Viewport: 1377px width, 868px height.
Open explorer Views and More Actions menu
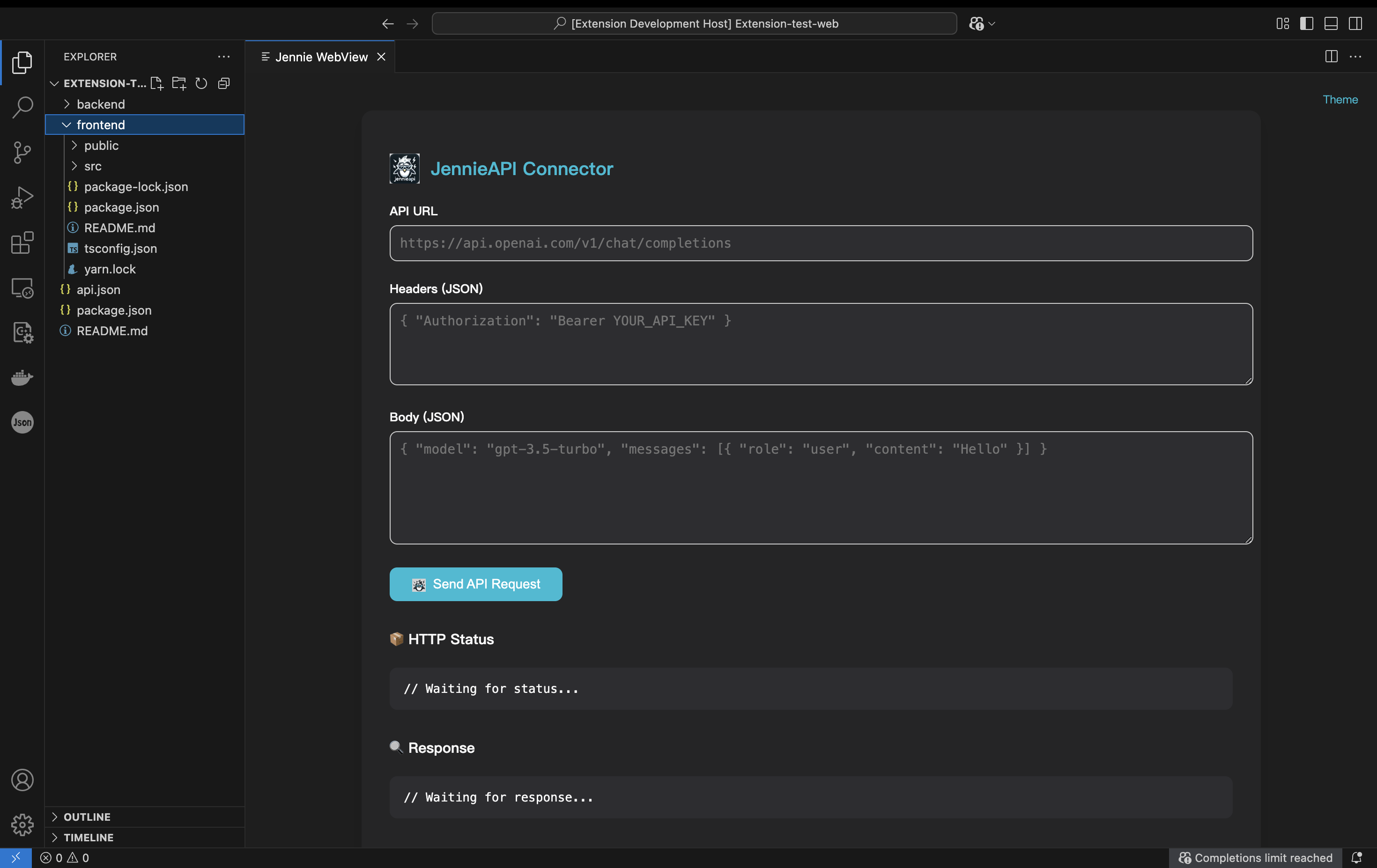click(223, 57)
